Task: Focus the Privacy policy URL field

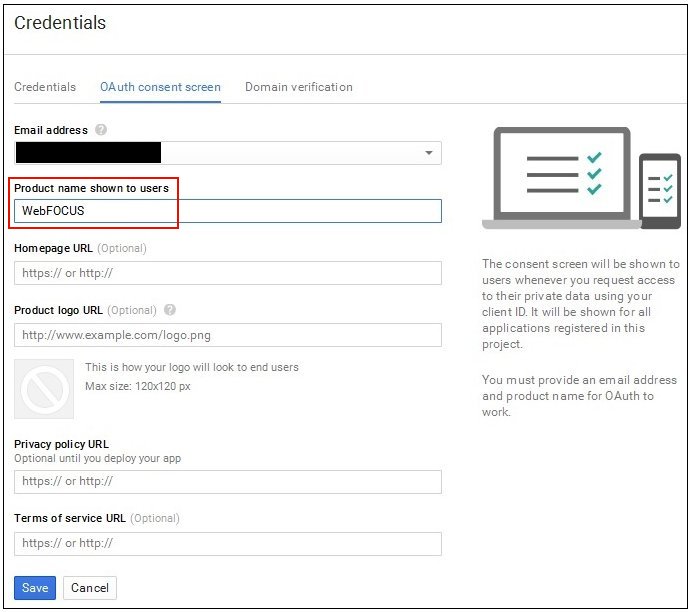Action: tap(228, 481)
